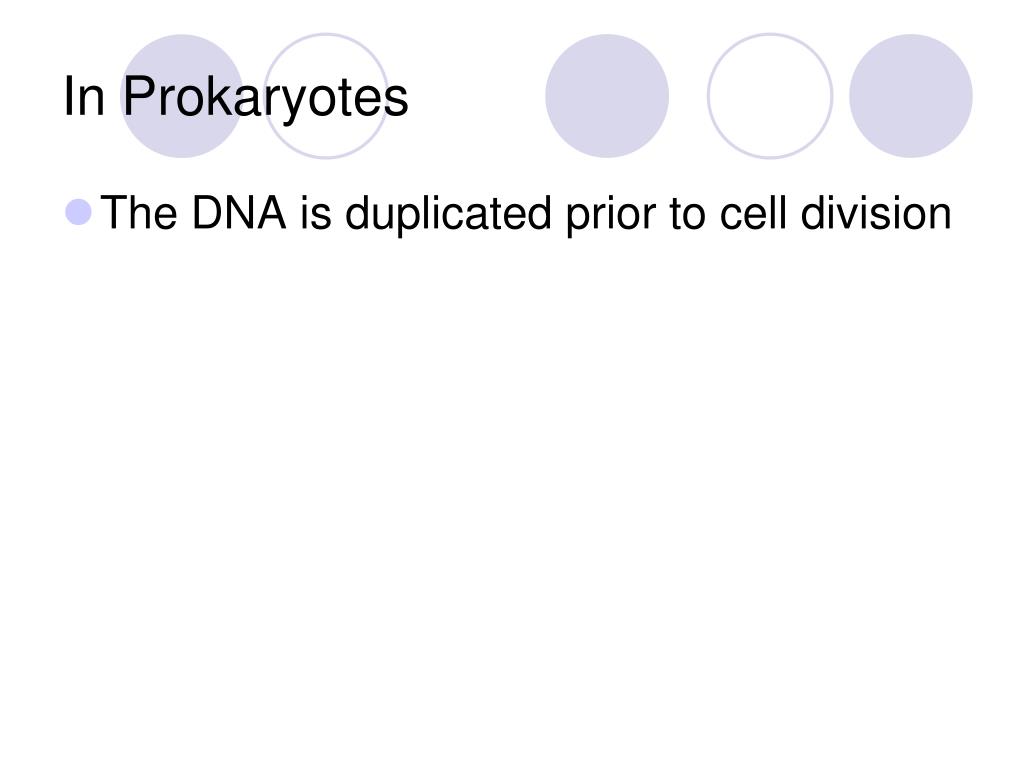Click the blank white area below bullet
The width and height of the screenshot is (1024, 768).
point(512,496)
